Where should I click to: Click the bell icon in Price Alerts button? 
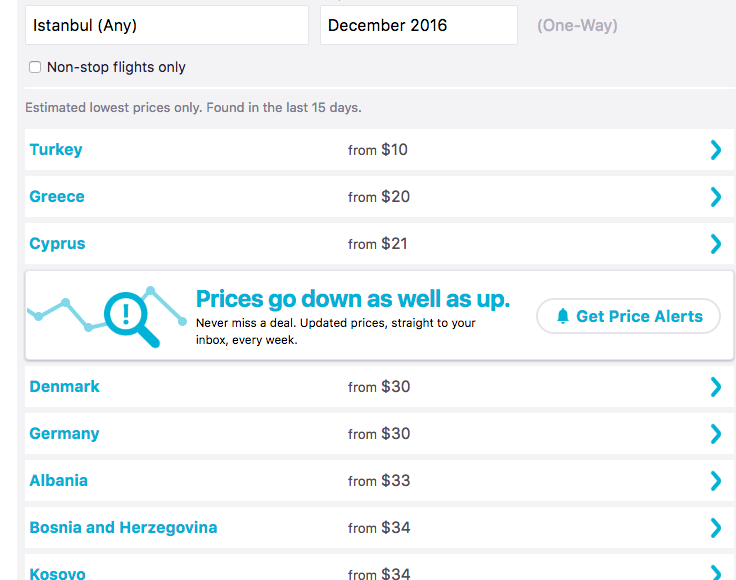563,316
